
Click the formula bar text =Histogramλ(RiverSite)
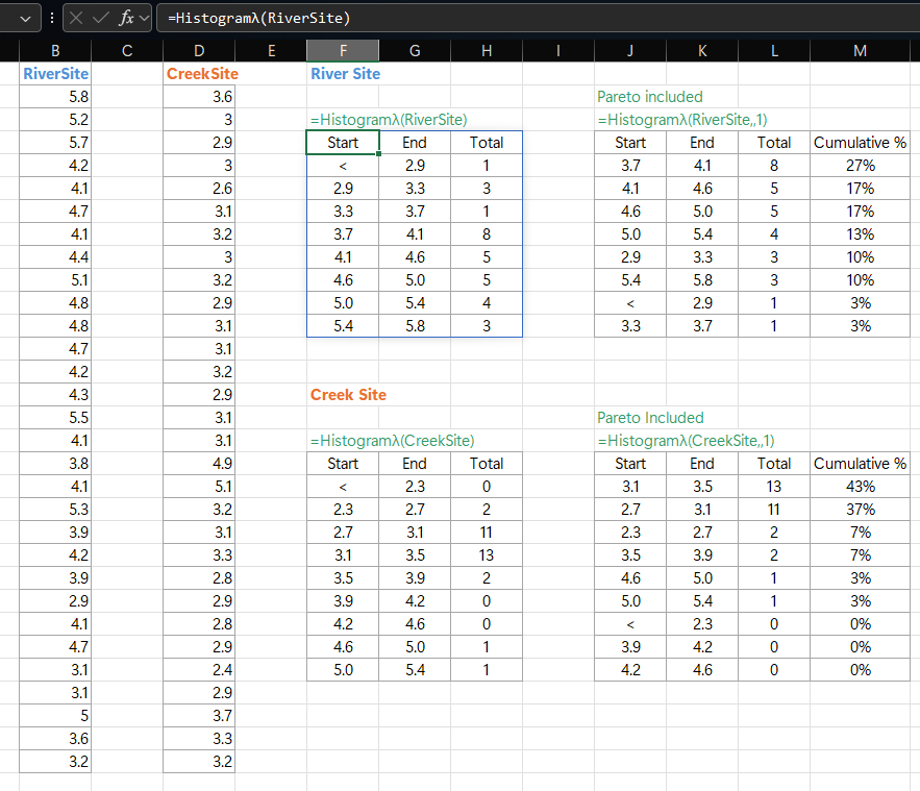tap(259, 18)
